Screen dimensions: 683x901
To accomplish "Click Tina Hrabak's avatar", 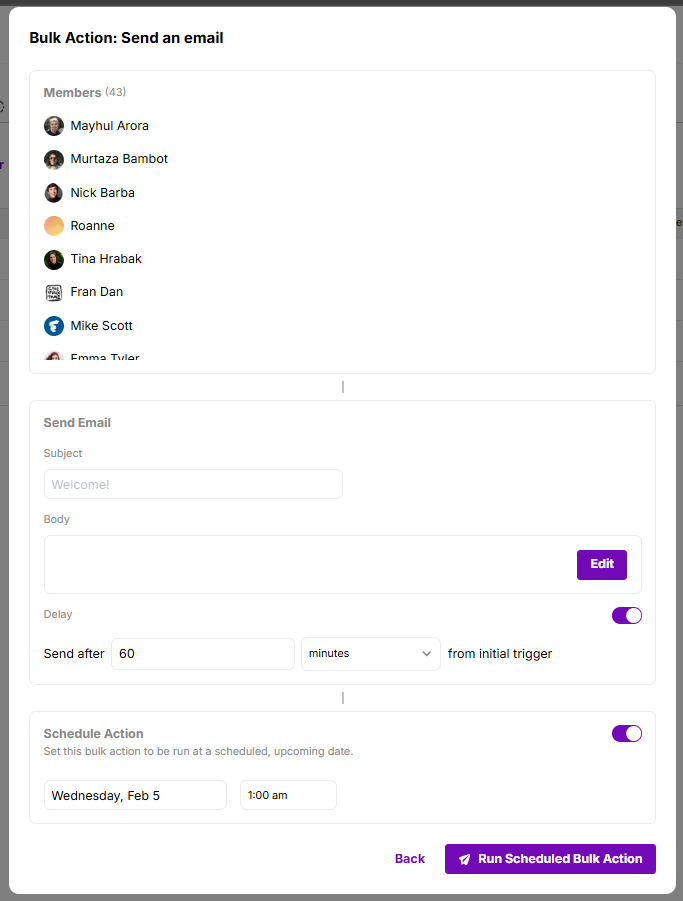I will [x=54, y=259].
